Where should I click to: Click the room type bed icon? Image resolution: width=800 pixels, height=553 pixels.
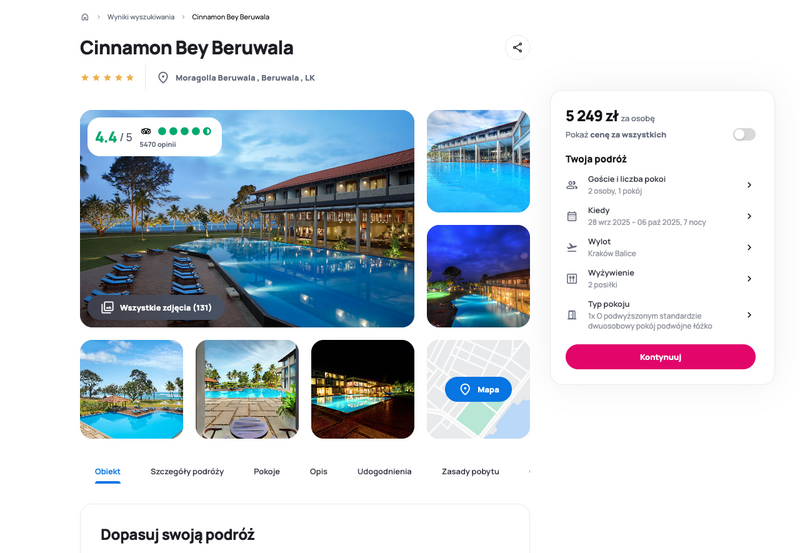pos(572,315)
